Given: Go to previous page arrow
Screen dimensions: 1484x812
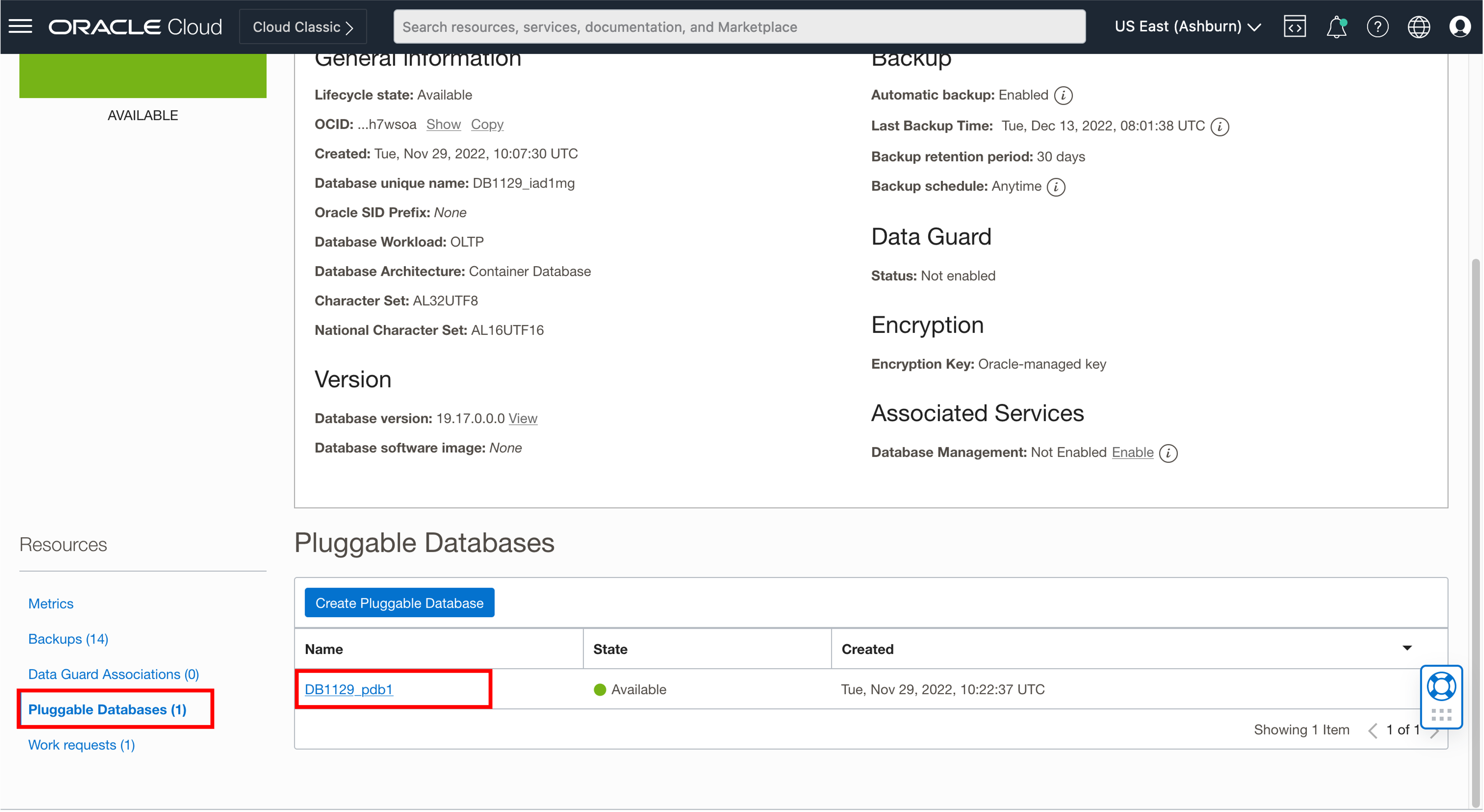Looking at the screenshot, I should click(1372, 730).
